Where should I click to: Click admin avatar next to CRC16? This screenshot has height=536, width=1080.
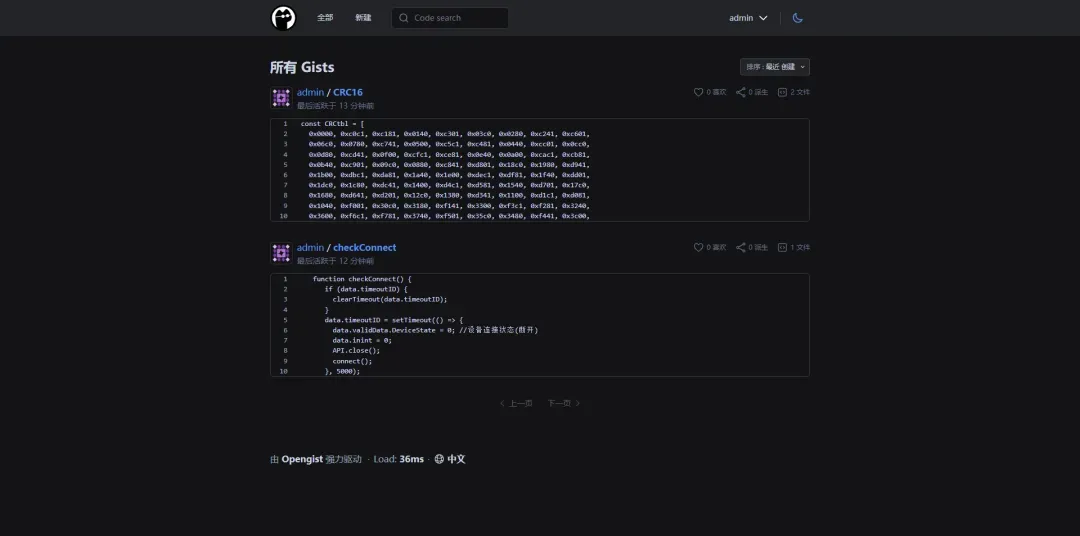coord(281,98)
